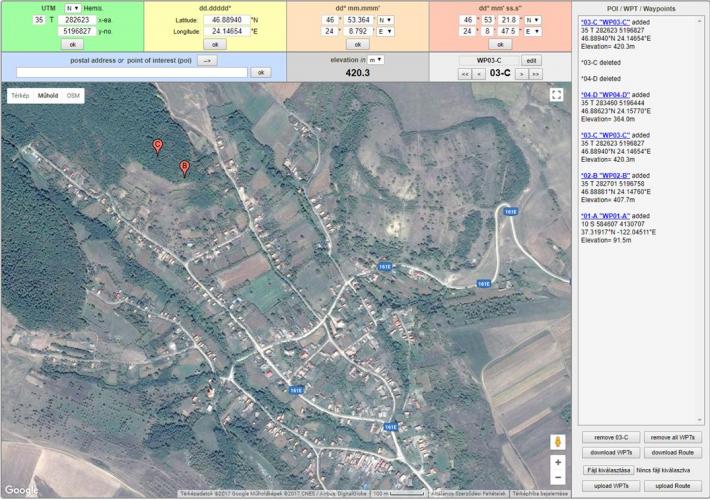
Task: Zoom out on the map
Action: (557, 480)
